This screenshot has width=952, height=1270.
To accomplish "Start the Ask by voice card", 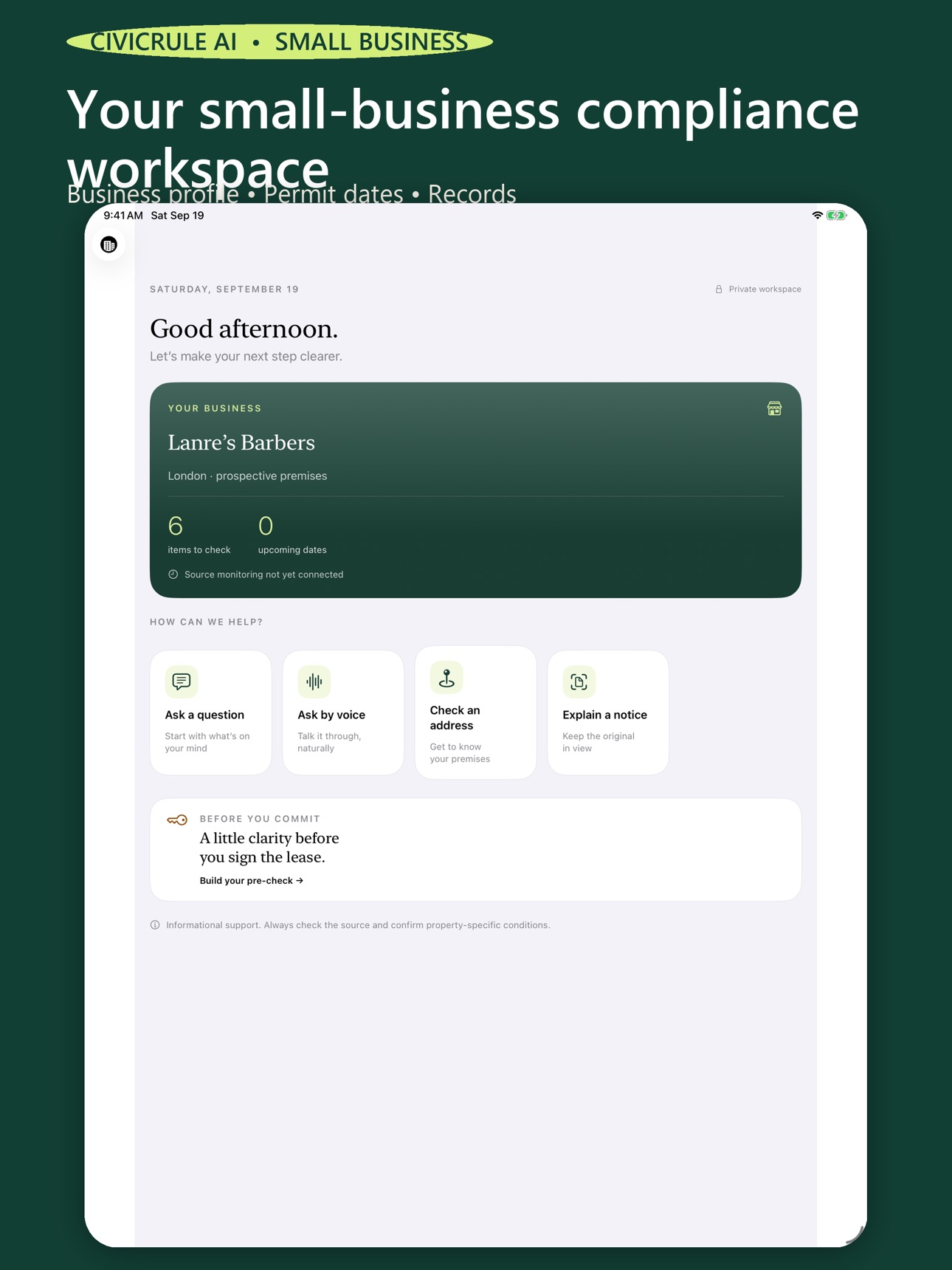I will pos(343,713).
